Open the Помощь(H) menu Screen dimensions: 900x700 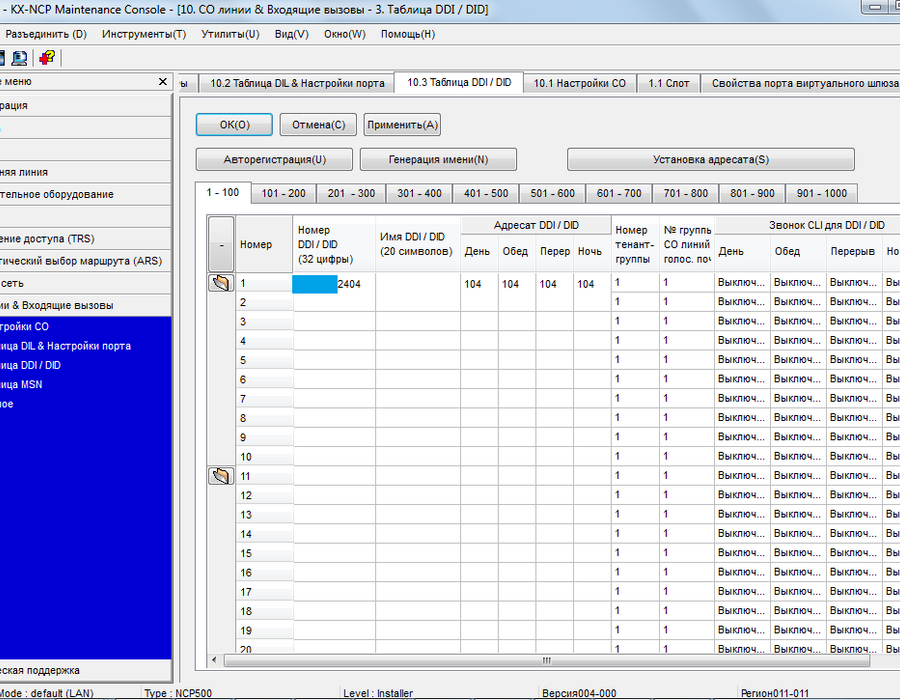[x=408, y=34]
